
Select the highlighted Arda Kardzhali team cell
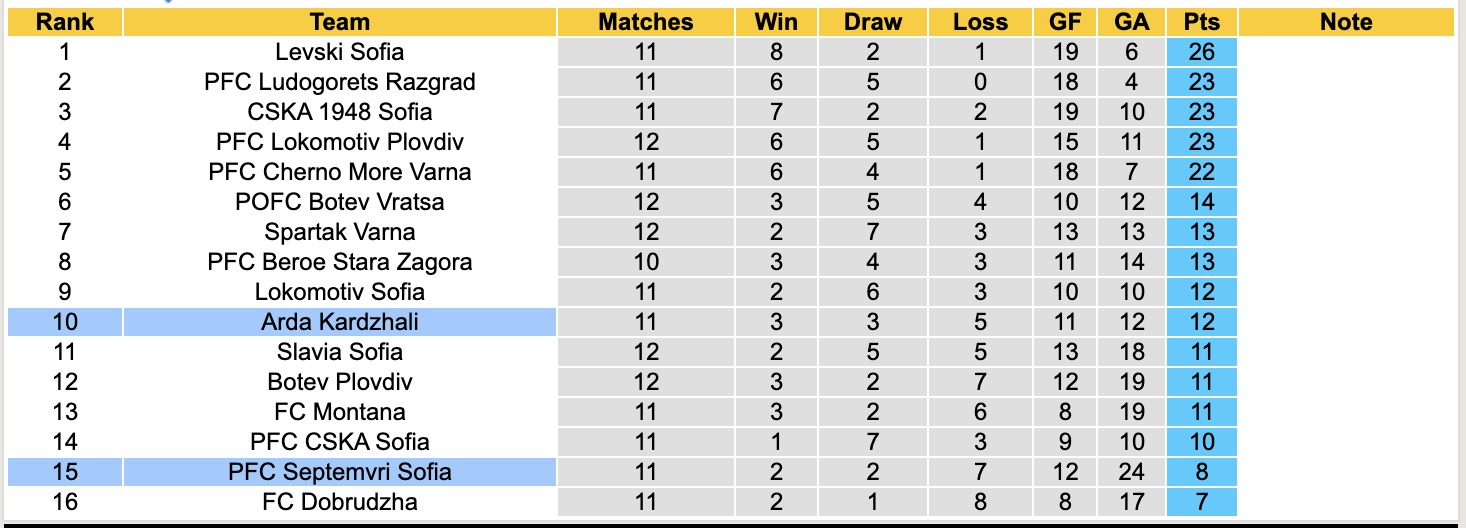pyautogui.click(x=340, y=322)
